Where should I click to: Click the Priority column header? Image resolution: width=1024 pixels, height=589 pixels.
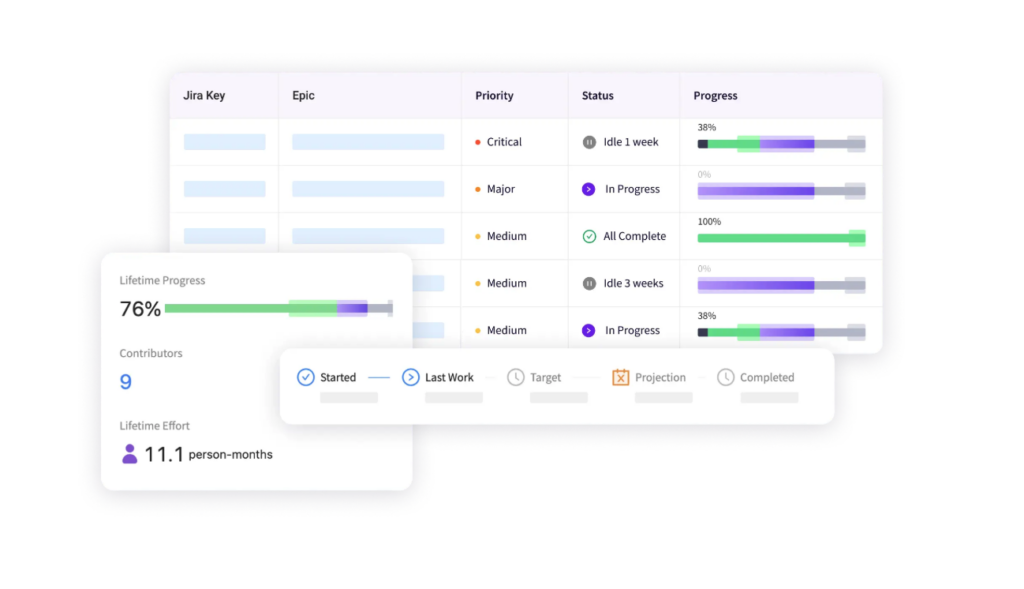[x=494, y=96]
